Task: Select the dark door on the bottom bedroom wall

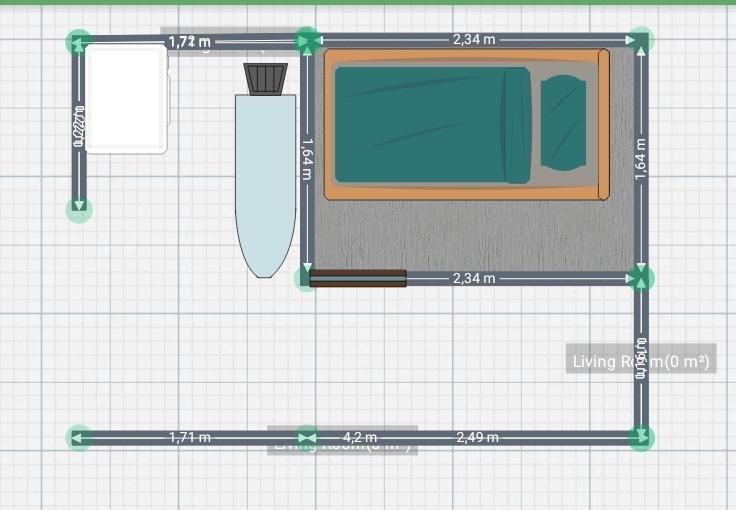Action: click(x=357, y=278)
